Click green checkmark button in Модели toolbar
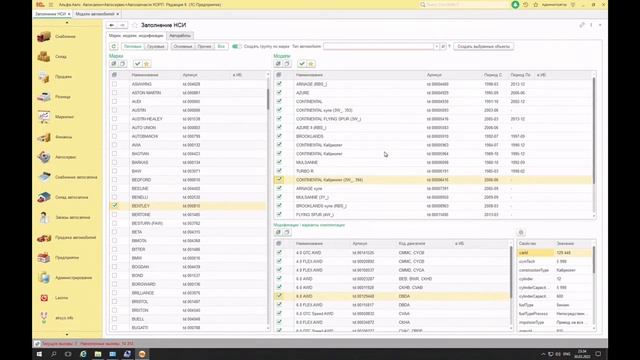 [302, 64]
